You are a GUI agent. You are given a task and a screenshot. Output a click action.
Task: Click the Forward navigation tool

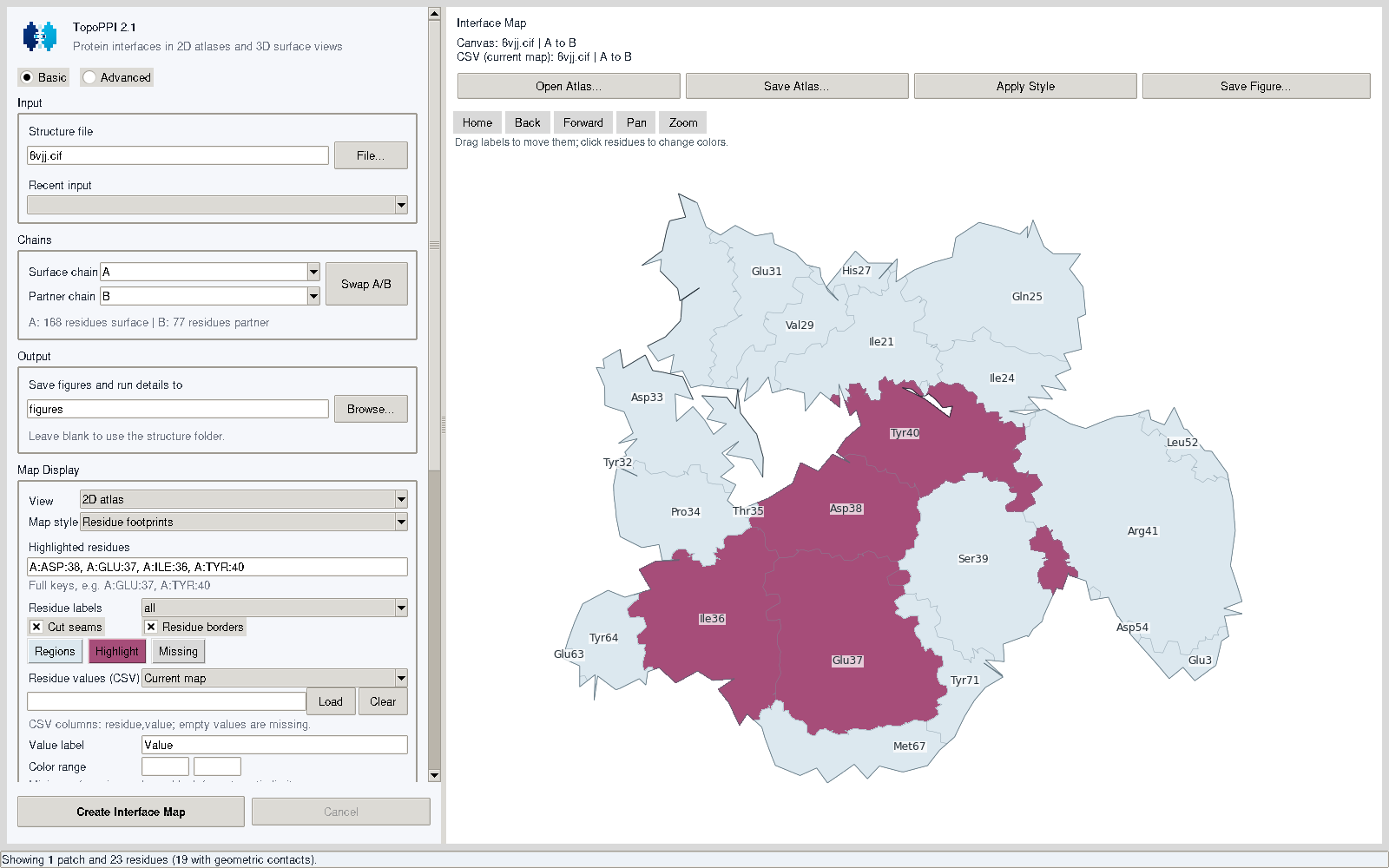583,122
